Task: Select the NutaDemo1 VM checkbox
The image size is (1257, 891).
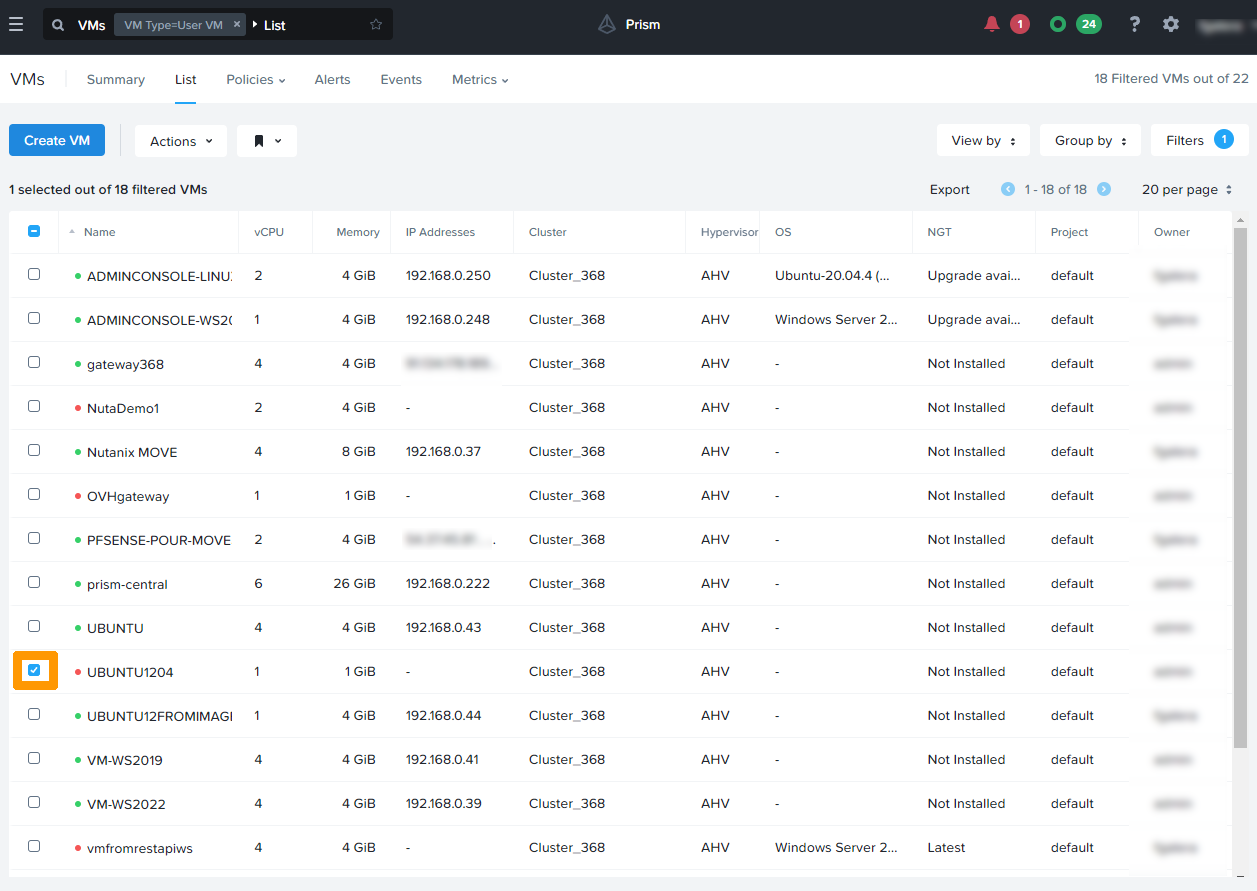Action: 34,406
